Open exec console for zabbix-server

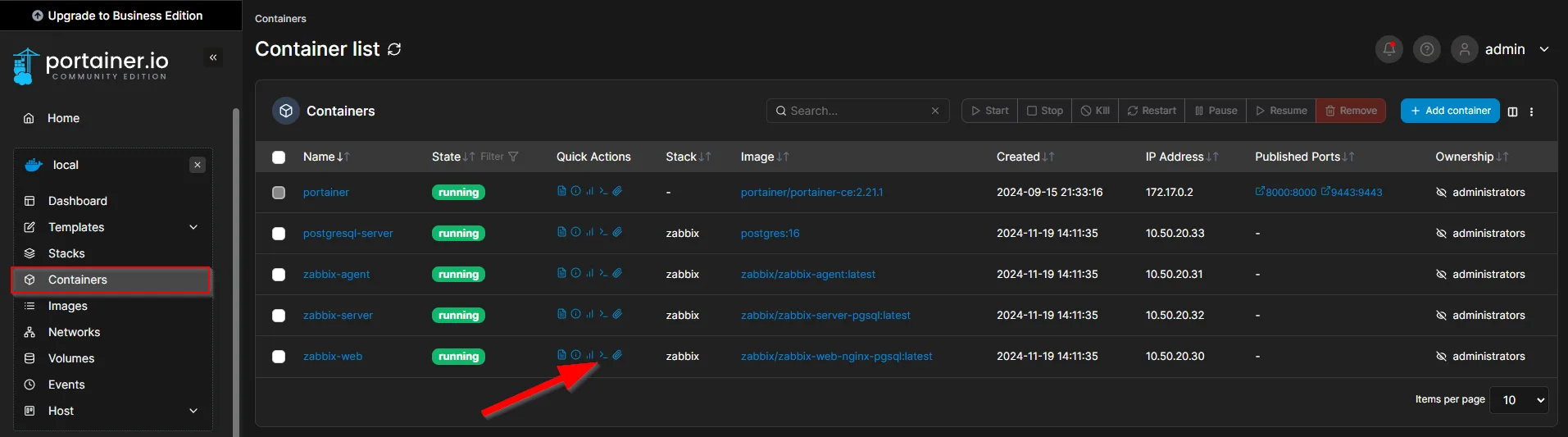(x=603, y=314)
